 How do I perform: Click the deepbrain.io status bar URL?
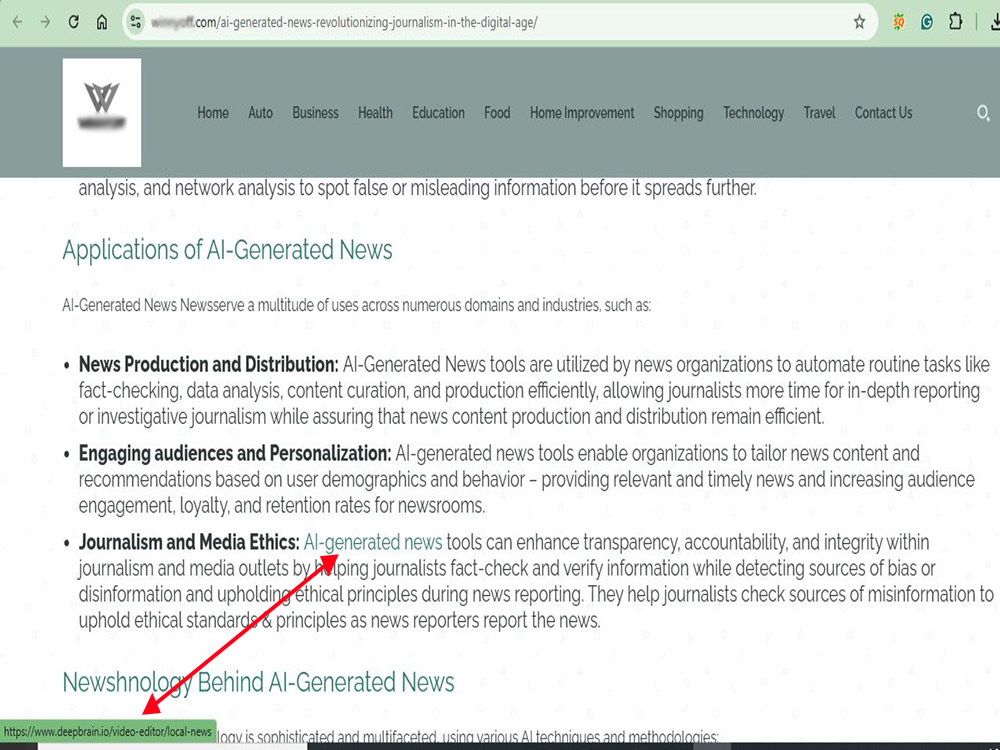(108, 732)
